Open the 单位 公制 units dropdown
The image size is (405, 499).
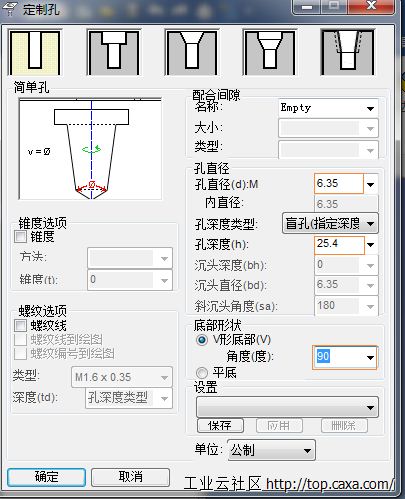[x=271, y=451]
